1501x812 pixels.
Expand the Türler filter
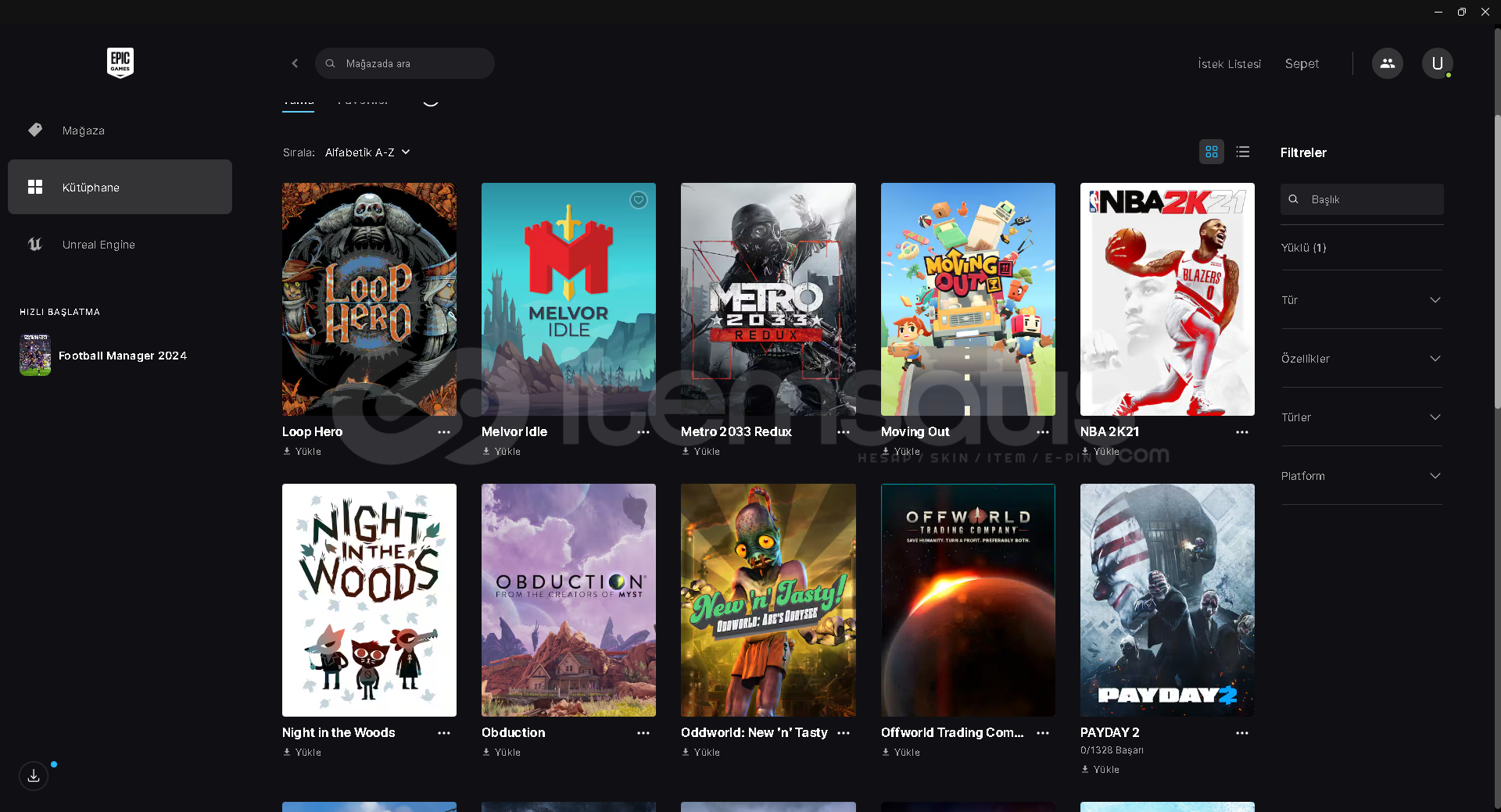(1361, 417)
